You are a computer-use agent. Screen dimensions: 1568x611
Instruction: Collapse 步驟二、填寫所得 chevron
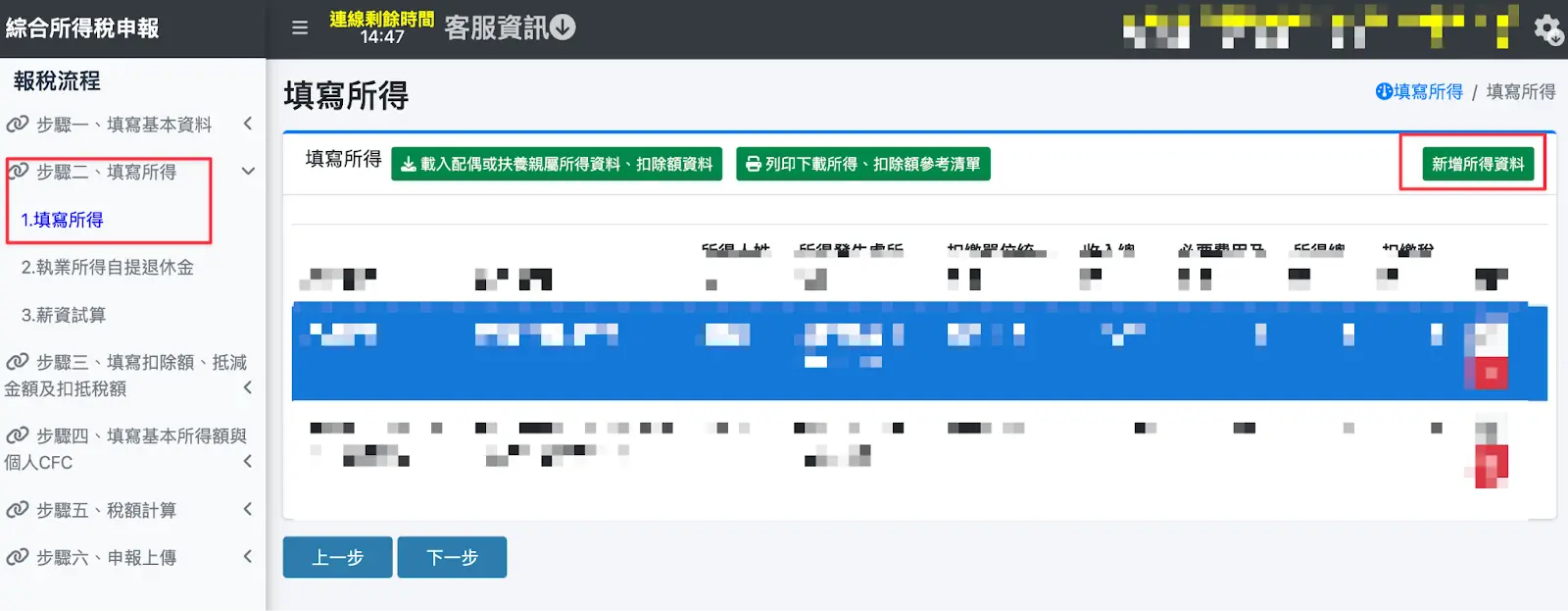click(248, 171)
